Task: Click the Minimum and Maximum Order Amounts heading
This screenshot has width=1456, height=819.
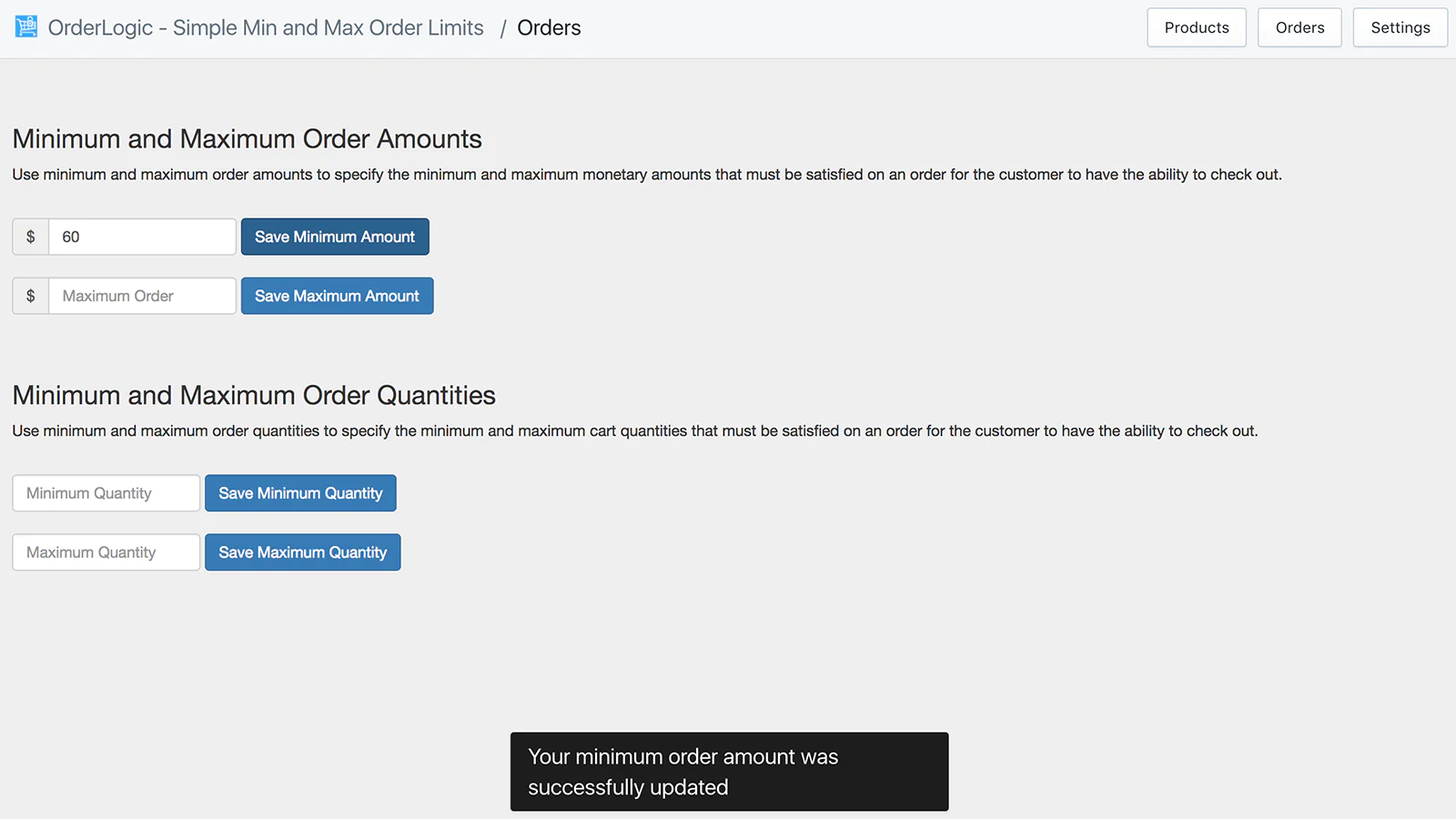Action: coord(247,139)
